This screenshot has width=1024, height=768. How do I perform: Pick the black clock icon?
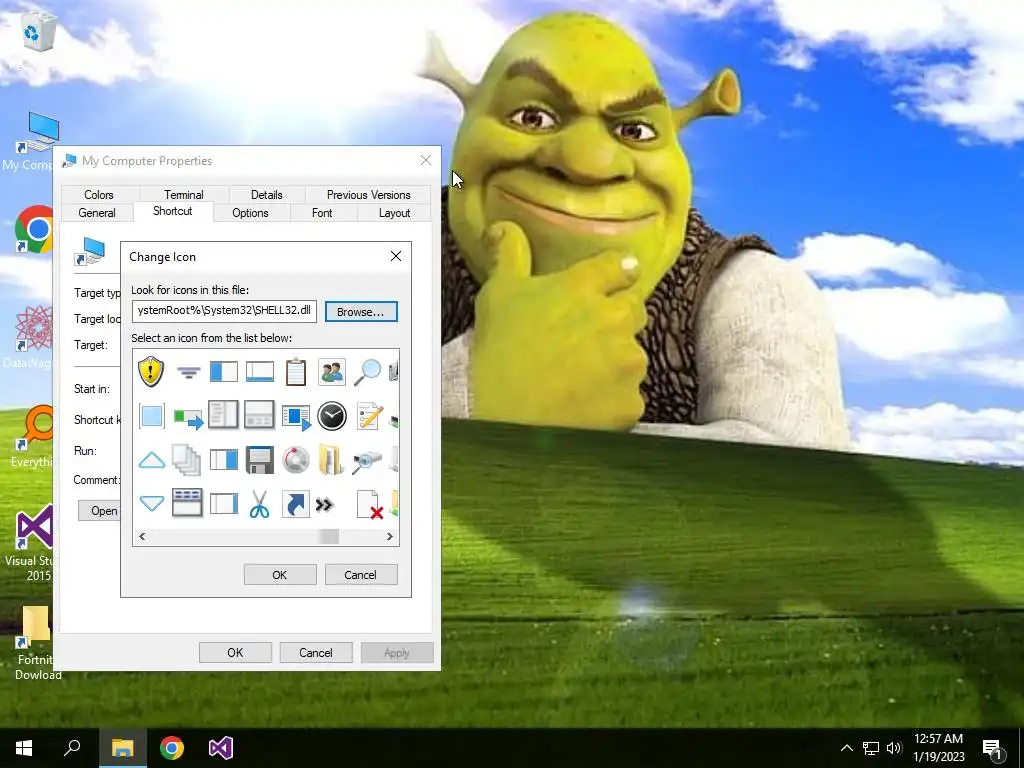click(332, 416)
